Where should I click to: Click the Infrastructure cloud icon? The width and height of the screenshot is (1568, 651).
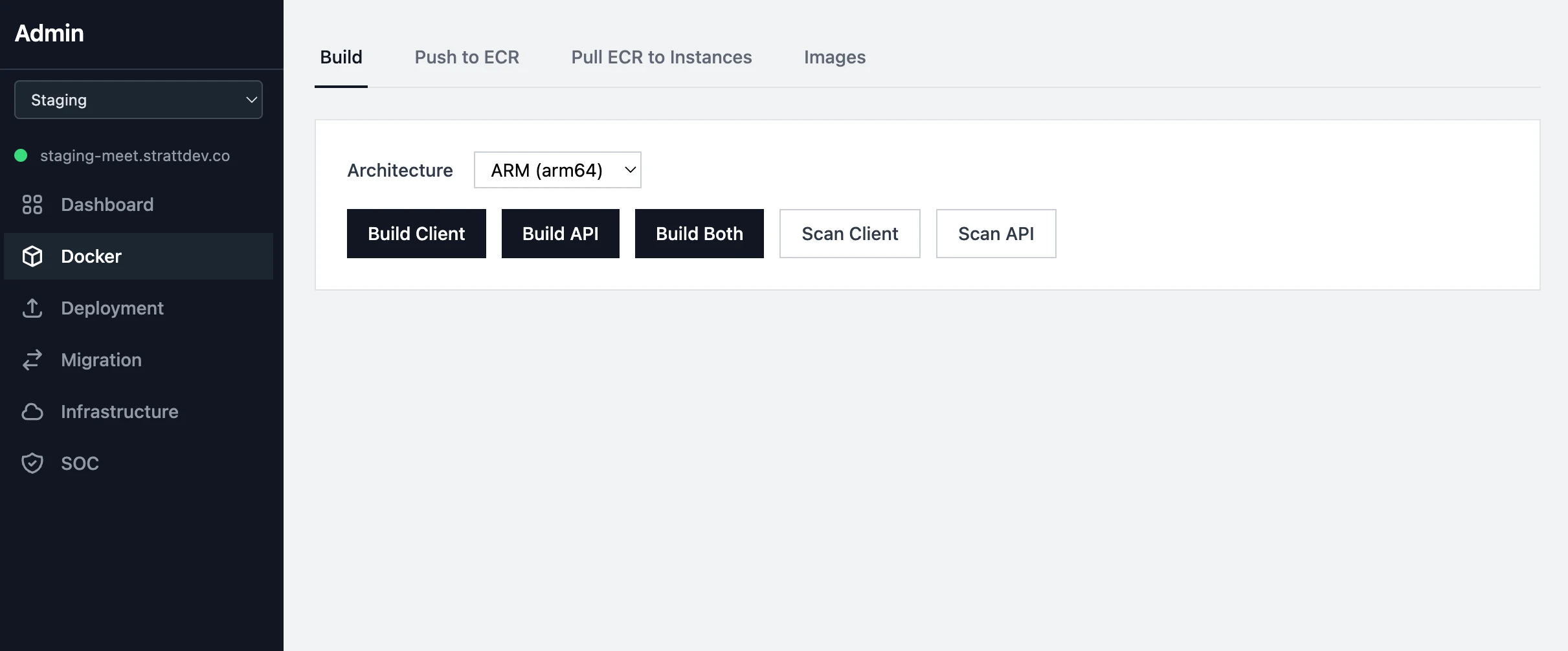tap(33, 412)
